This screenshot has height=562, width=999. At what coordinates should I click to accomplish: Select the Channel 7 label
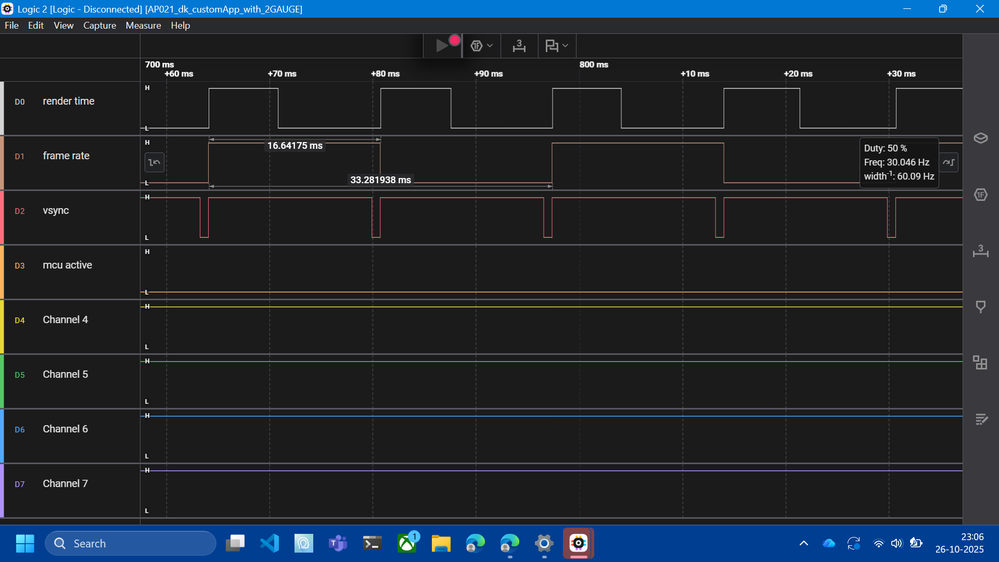pyautogui.click(x=65, y=484)
